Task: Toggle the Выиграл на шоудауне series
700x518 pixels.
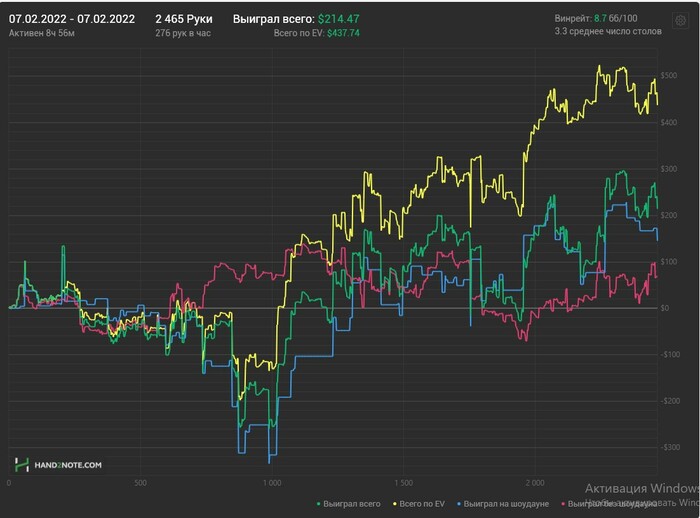Action: (510, 502)
